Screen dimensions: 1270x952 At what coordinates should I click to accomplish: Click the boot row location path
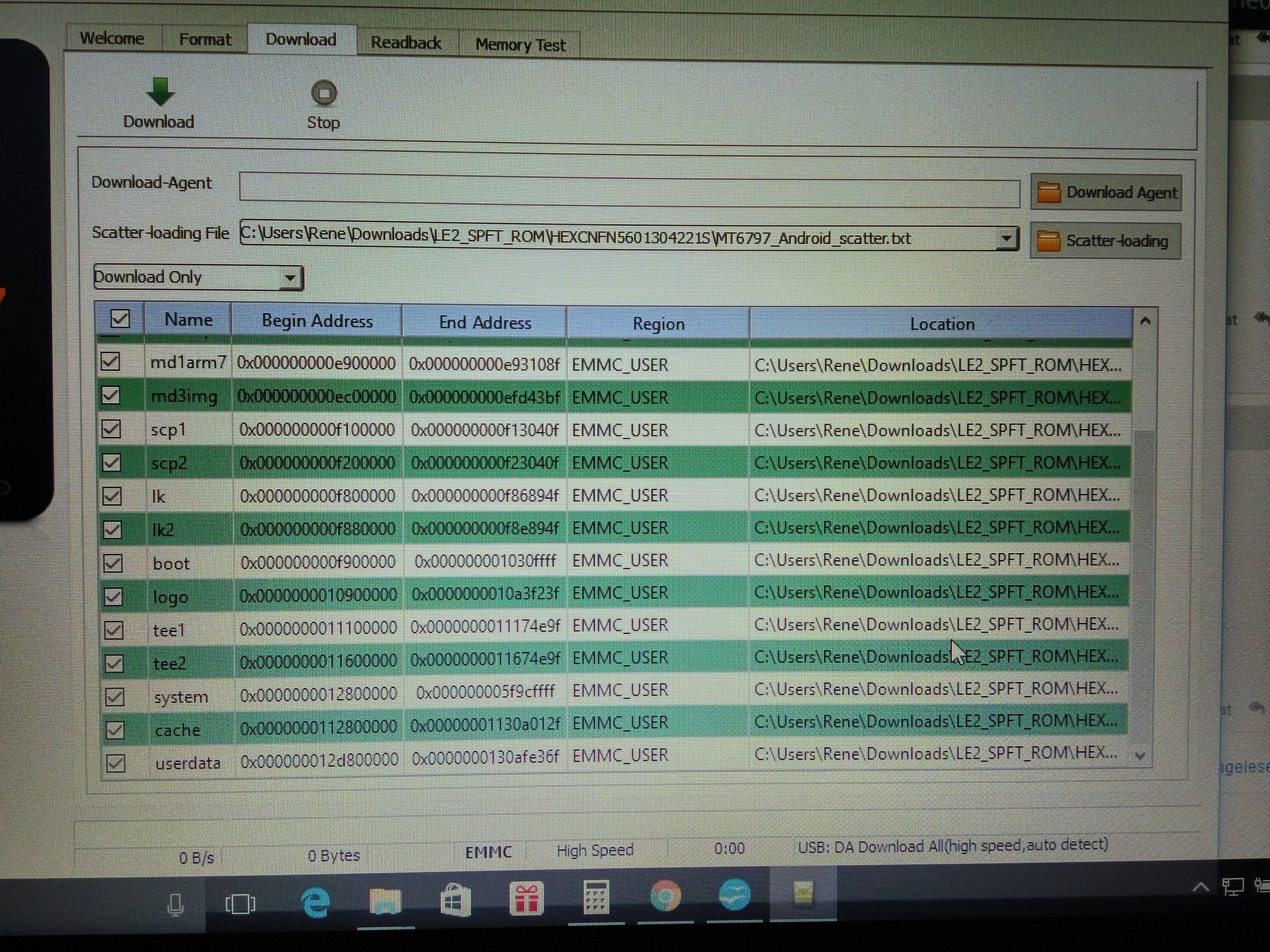[937, 560]
